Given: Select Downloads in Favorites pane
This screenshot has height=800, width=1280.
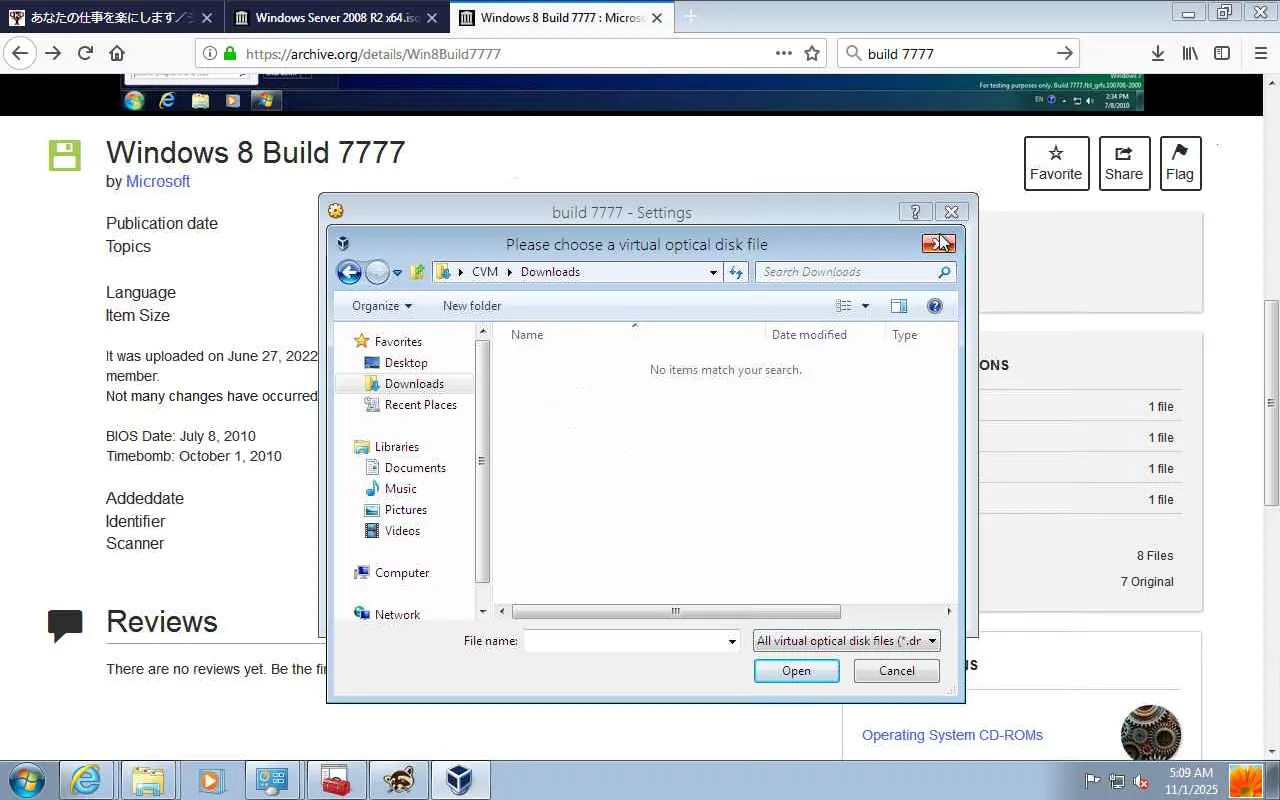Looking at the screenshot, I should coord(414,384).
